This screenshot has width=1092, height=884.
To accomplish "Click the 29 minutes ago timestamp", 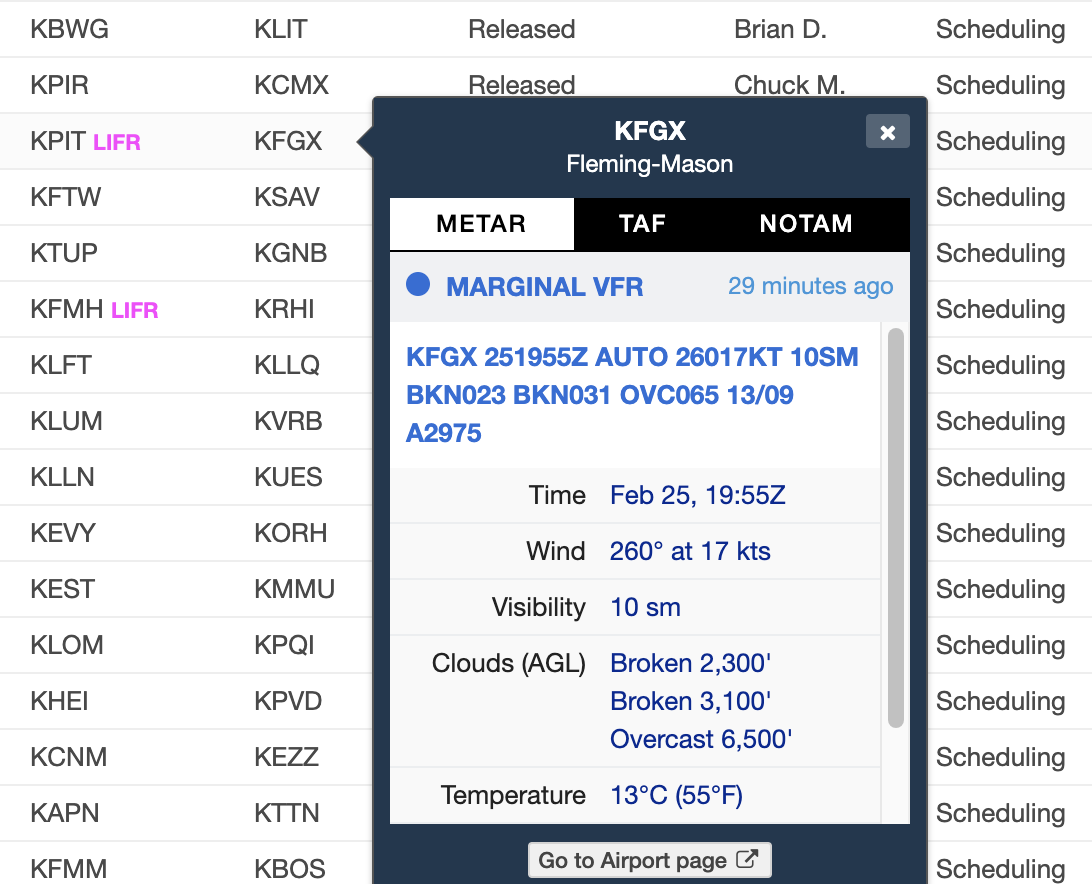I will click(x=810, y=286).
